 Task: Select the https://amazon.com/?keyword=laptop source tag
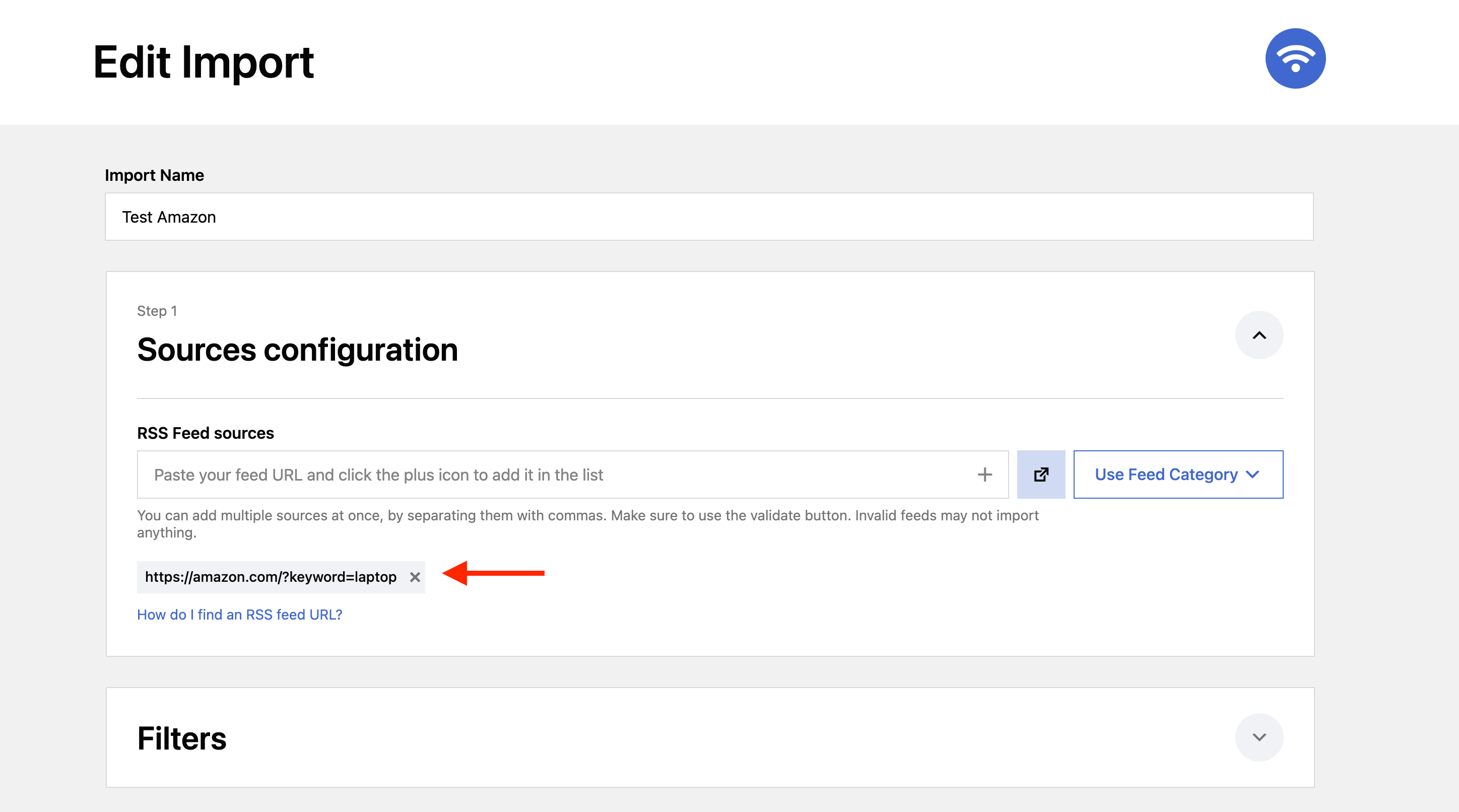click(271, 577)
